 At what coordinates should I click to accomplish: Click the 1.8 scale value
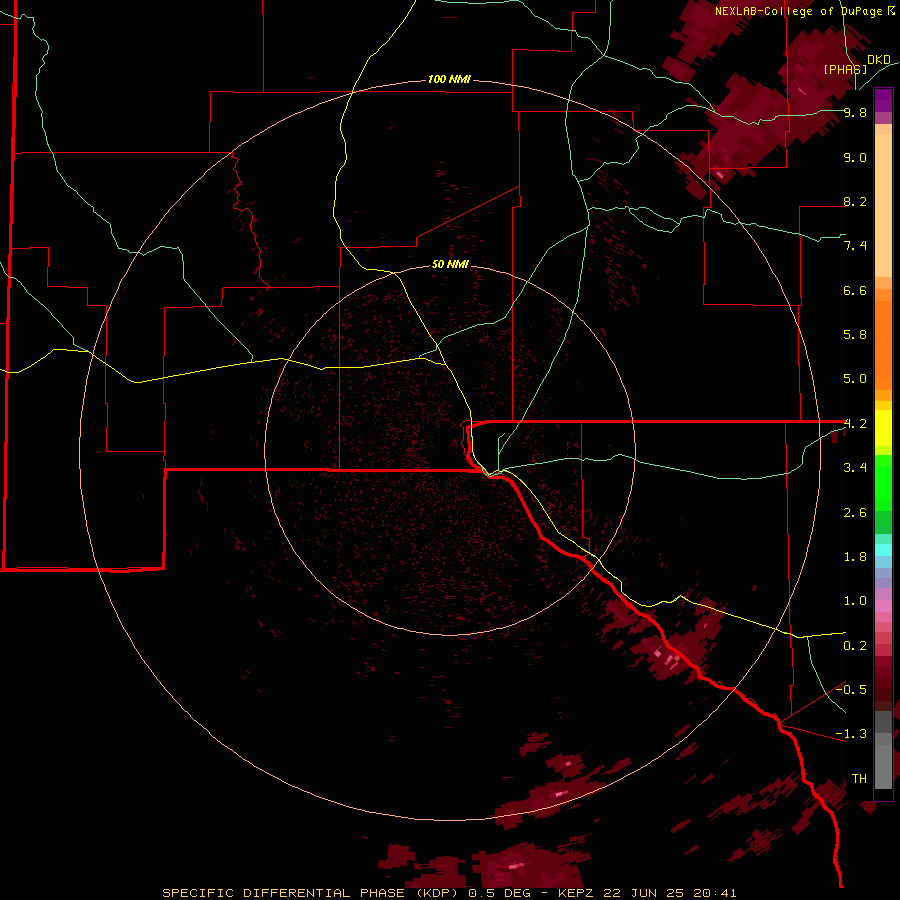click(x=855, y=557)
